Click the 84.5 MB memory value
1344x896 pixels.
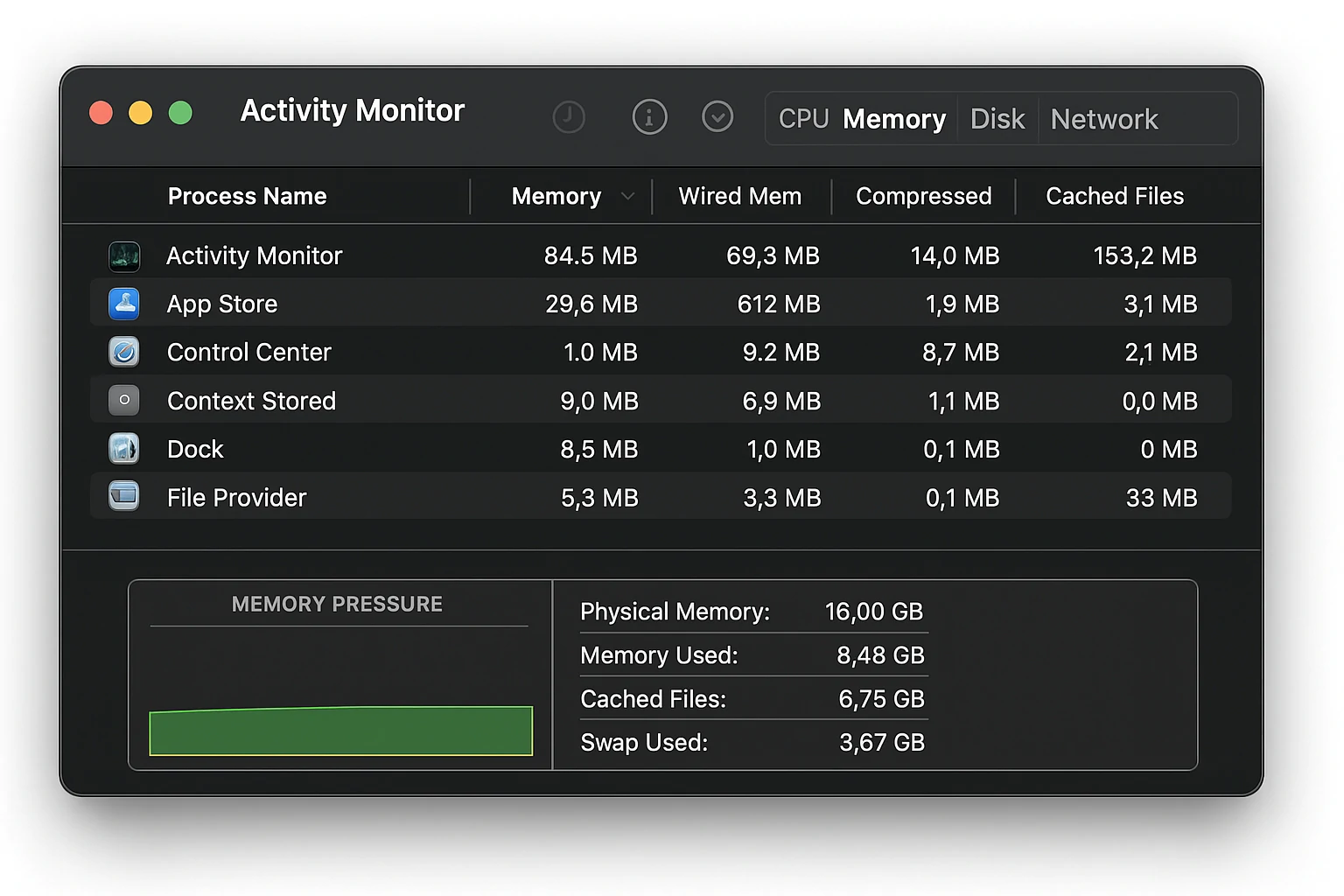591,255
